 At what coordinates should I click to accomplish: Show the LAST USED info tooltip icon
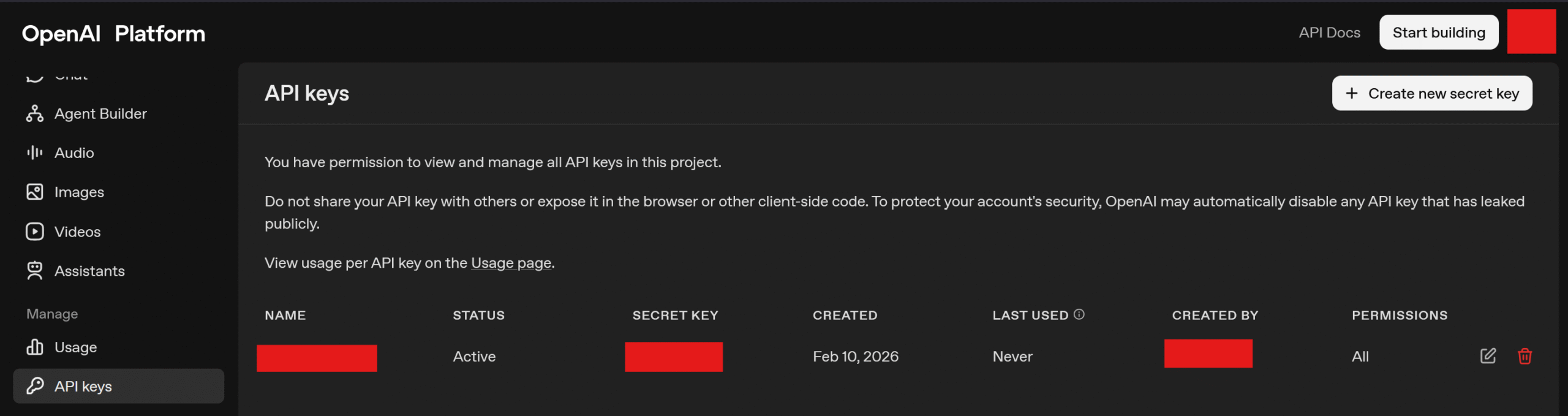1079,314
